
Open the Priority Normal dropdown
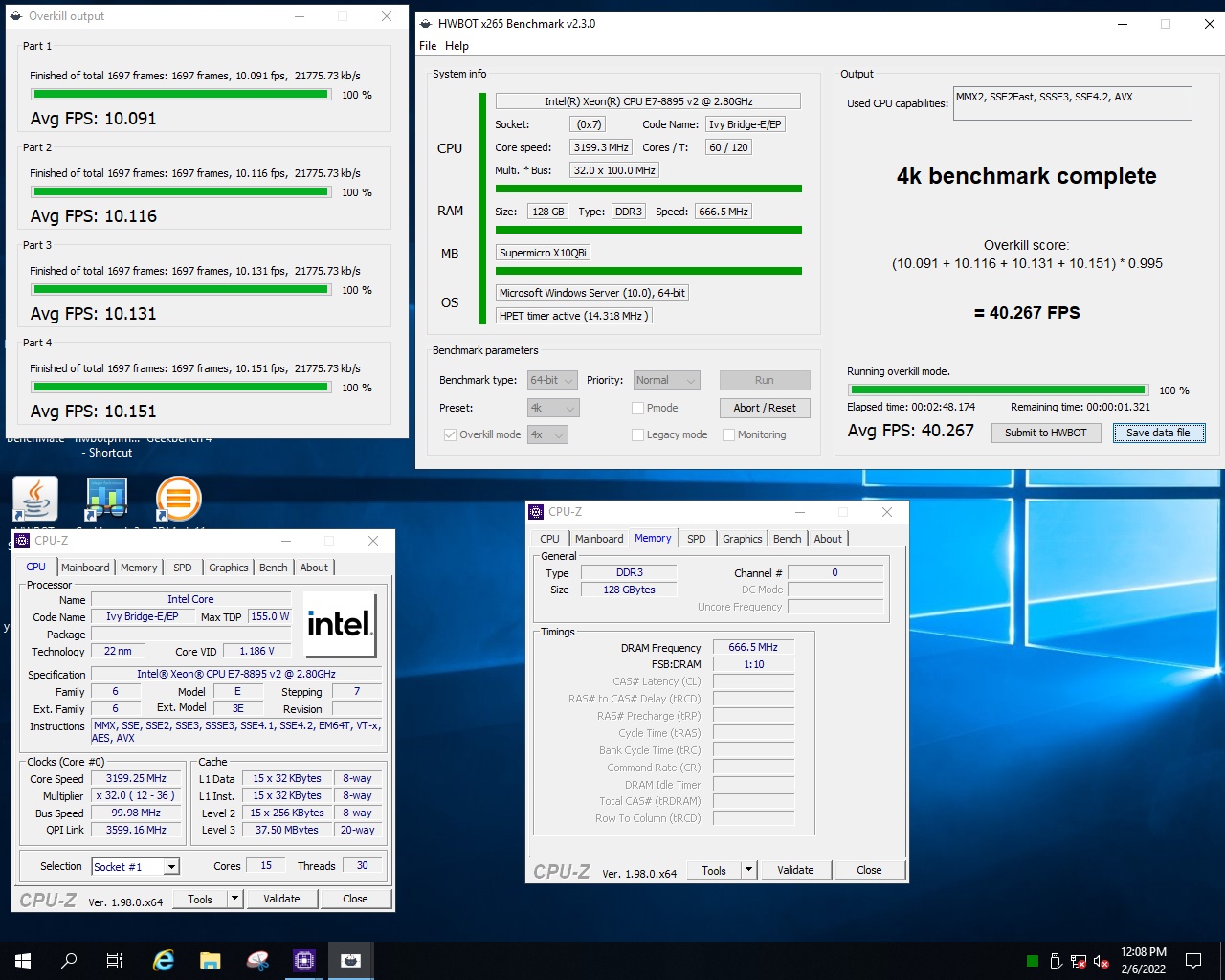pos(667,380)
